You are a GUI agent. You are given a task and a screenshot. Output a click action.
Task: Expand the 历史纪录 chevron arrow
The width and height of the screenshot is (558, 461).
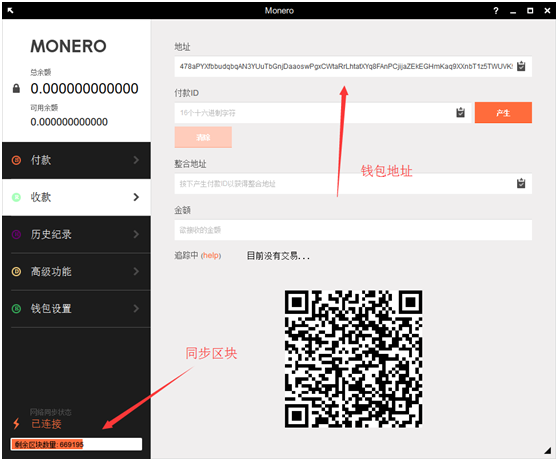136,234
